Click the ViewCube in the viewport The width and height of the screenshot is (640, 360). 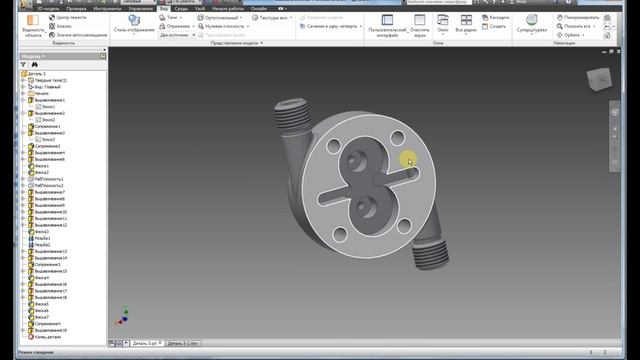click(x=600, y=79)
